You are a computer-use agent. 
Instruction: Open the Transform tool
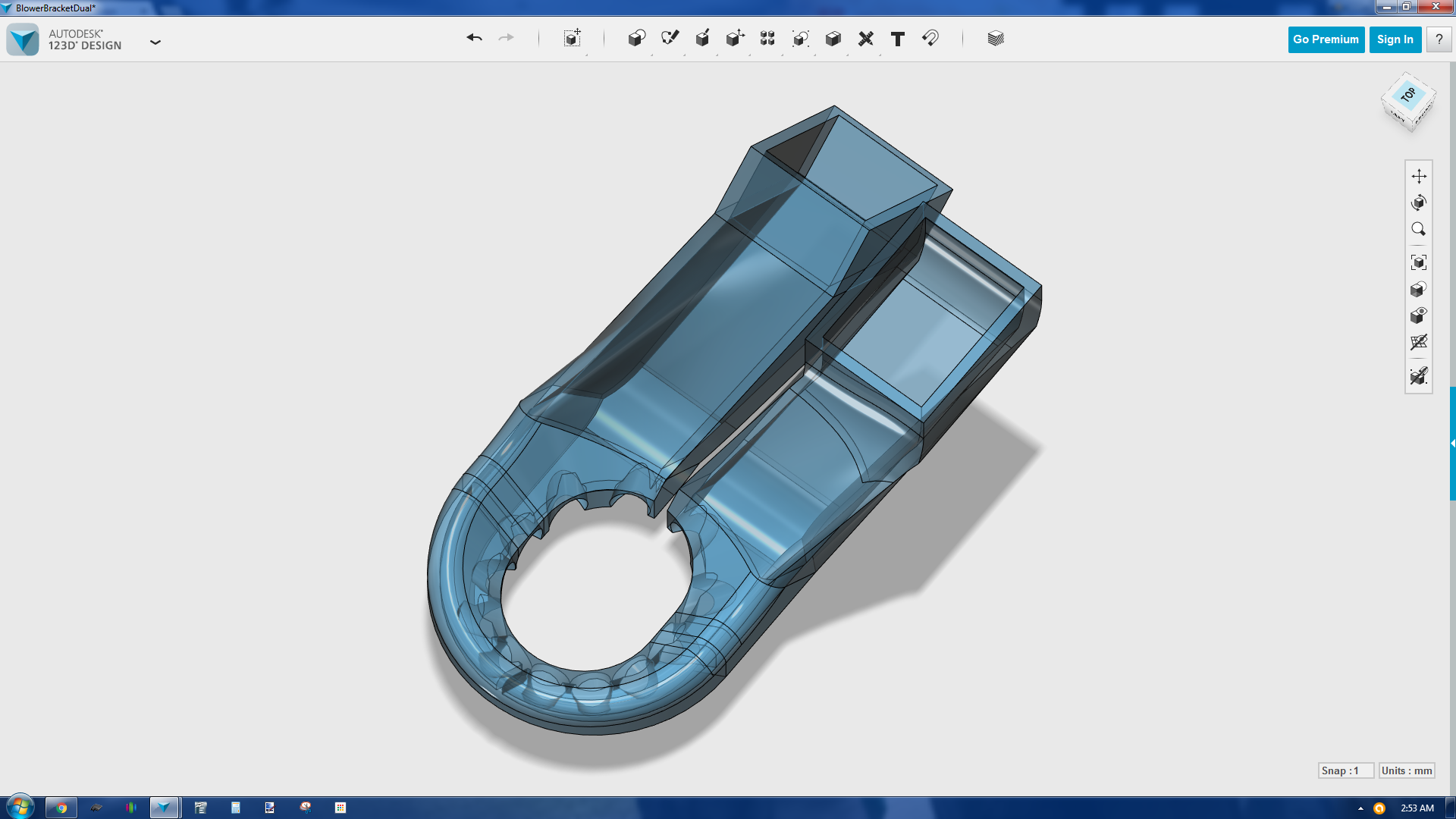click(x=573, y=39)
